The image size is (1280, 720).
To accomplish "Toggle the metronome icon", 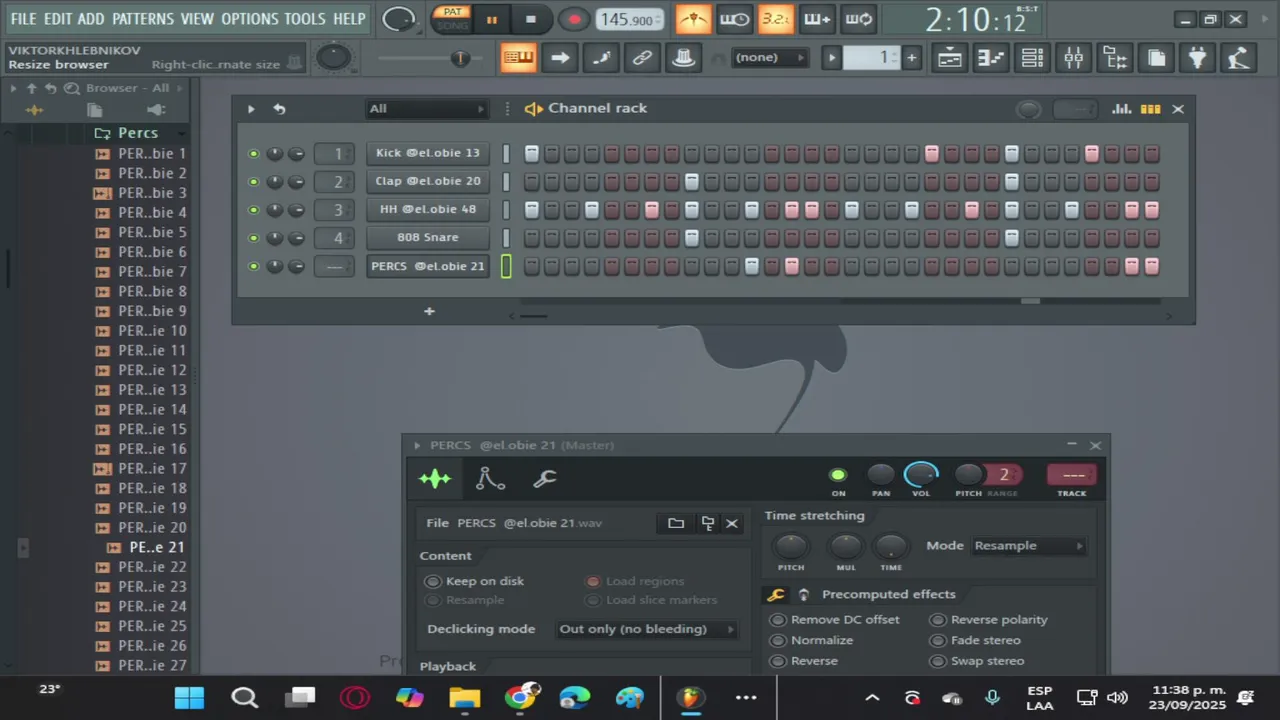I will tap(693, 19).
